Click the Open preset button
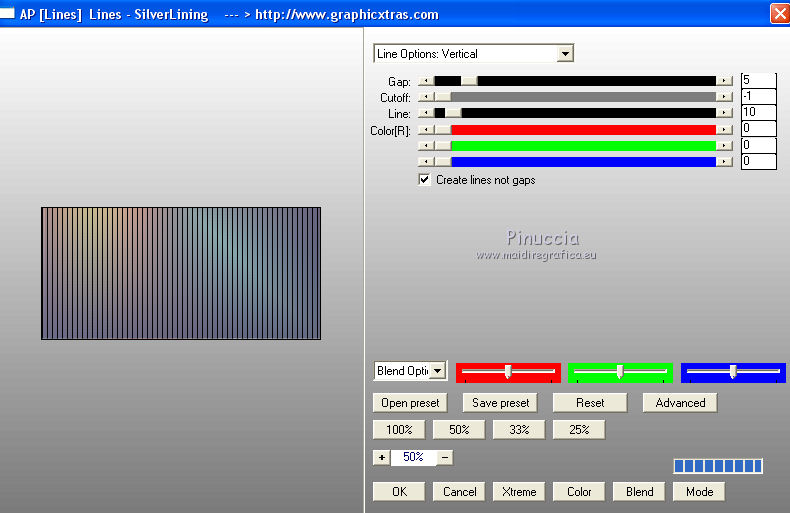This screenshot has width=790, height=513. click(x=410, y=403)
